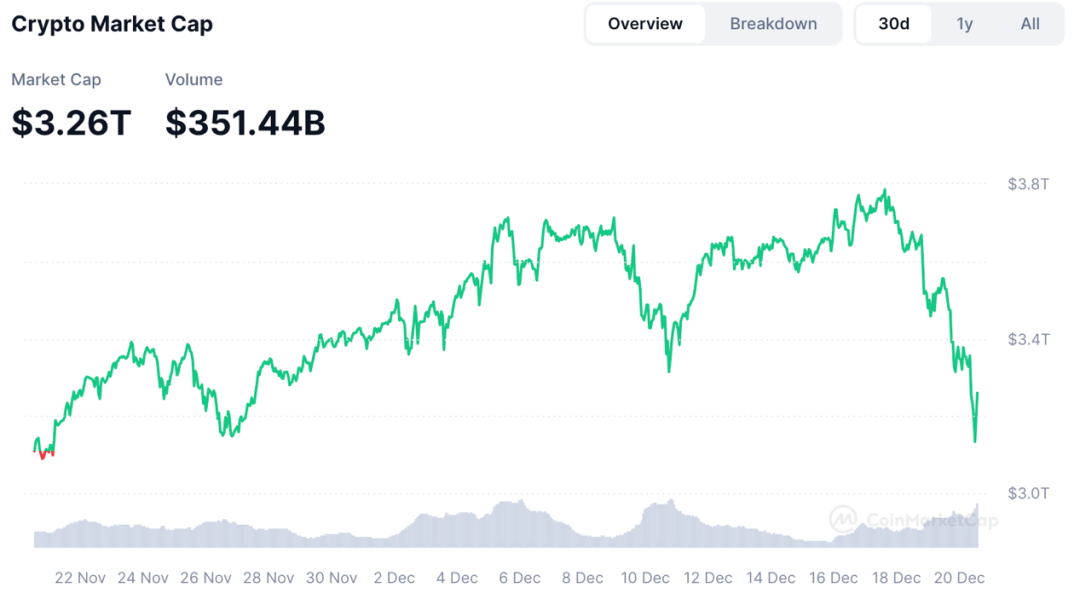
Task: Click the $3.26T market cap value
Action: pyautogui.click(x=71, y=123)
